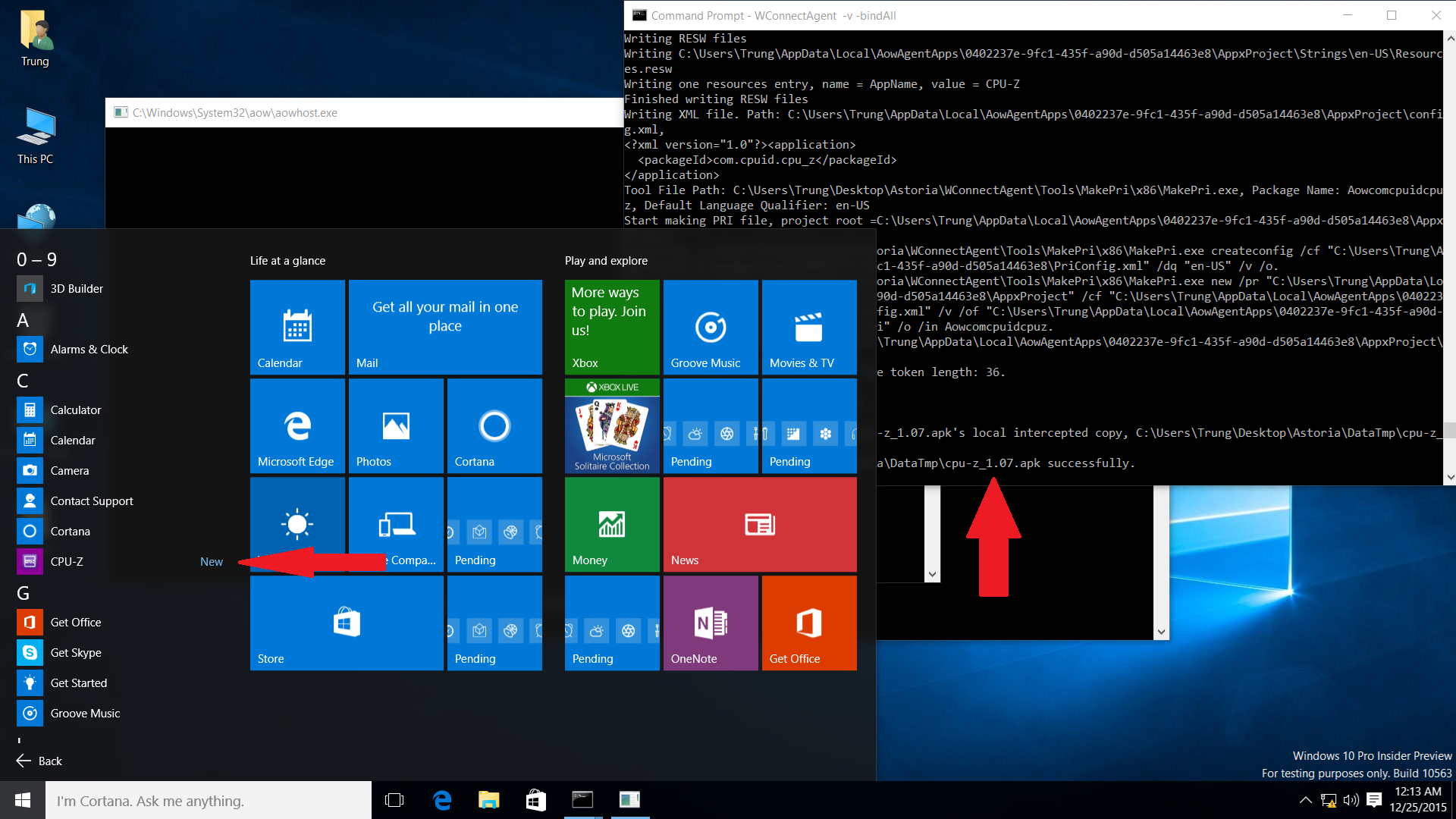The image size is (1456, 819).
Task: Switch to aowhost taskbar button
Action: [x=629, y=800]
